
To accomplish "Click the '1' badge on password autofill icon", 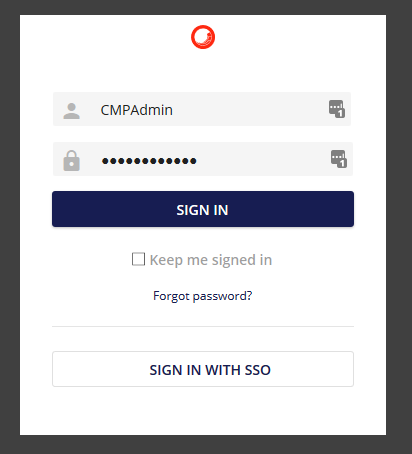I will tap(342, 164).
